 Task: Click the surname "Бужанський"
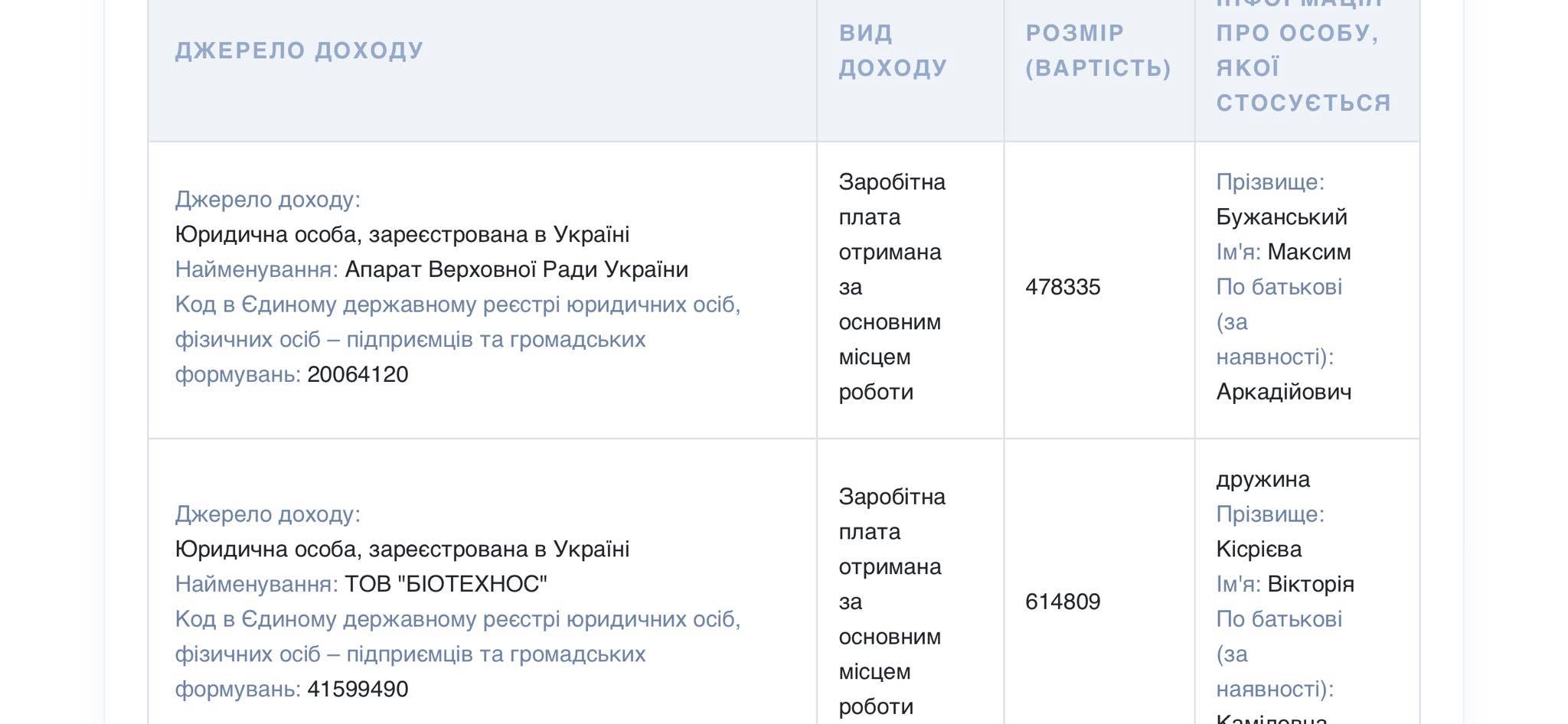[x=1281, y=217]
